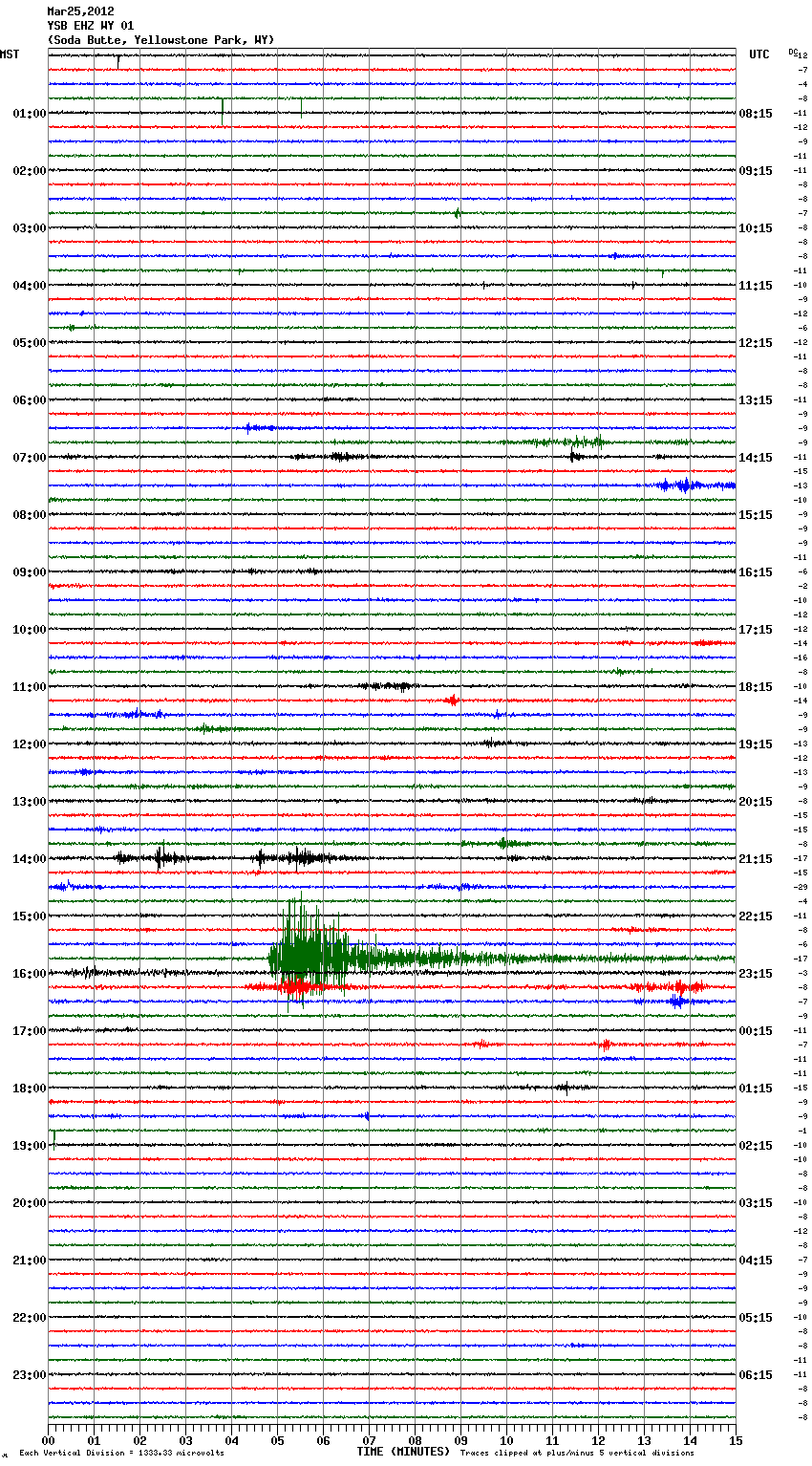This screenshot has width=812, height=1466.
Task: Select the 01:00 MST row label
Action: [30, 114]
